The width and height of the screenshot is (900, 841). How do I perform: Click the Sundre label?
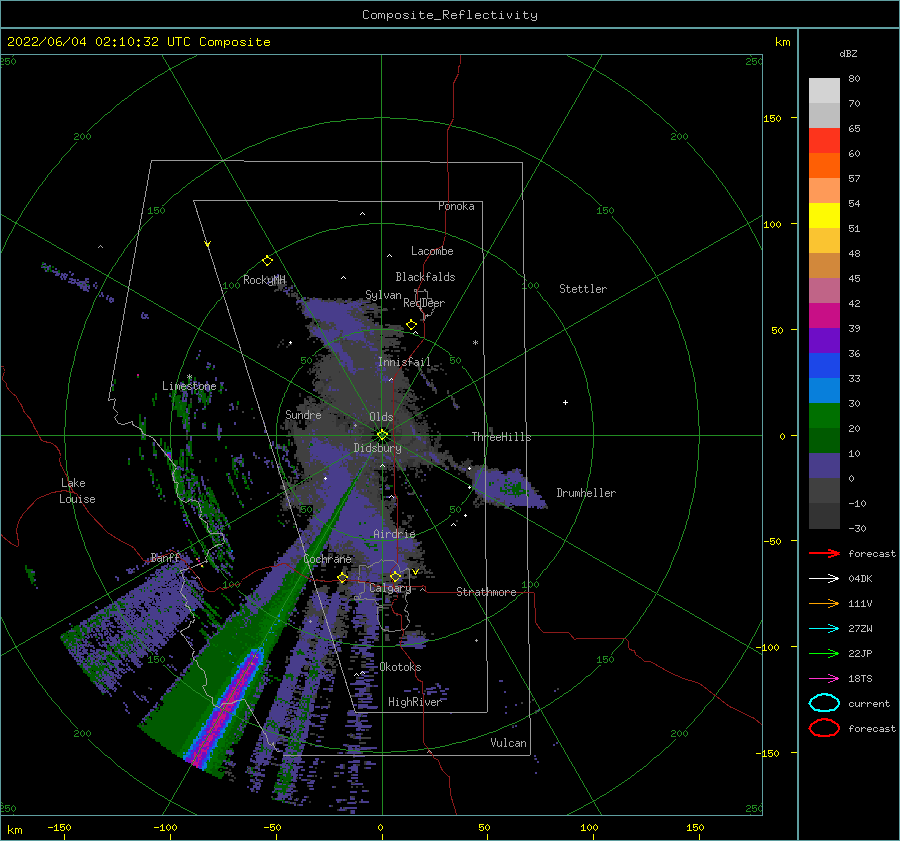point(303,414)
